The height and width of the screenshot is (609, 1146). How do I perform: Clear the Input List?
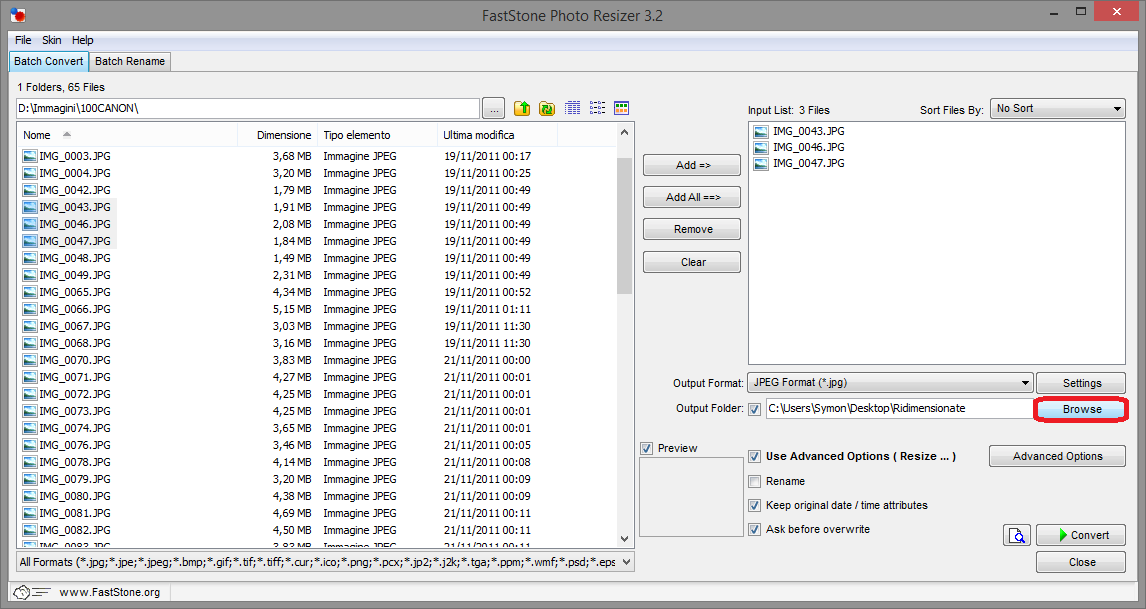click(692, 262)
